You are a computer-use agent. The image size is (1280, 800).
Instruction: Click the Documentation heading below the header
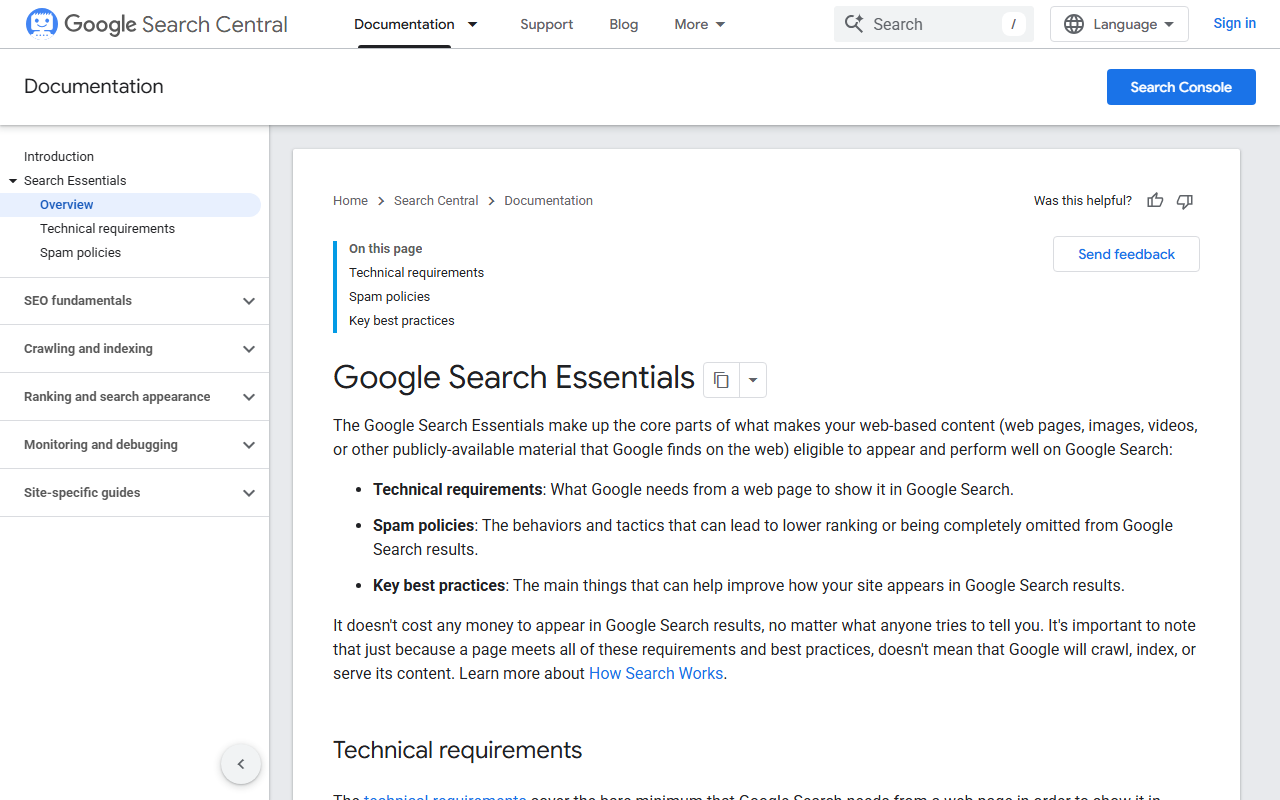[94, 87]
